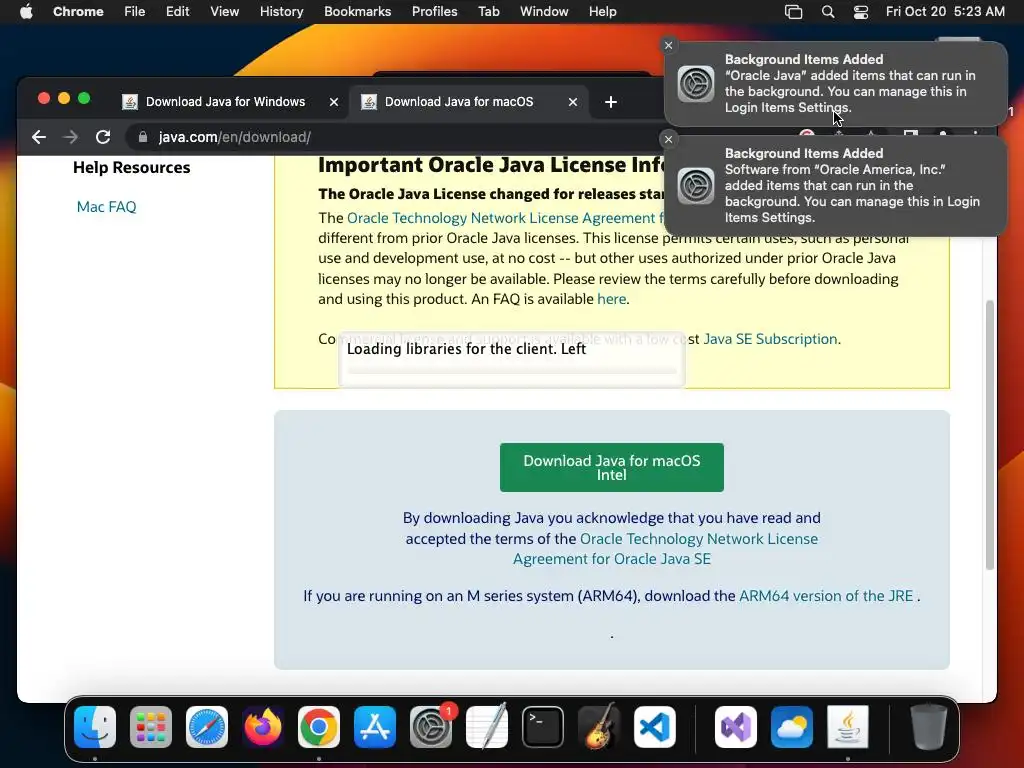Click the FAQ 'here' link

pos(611,299)
